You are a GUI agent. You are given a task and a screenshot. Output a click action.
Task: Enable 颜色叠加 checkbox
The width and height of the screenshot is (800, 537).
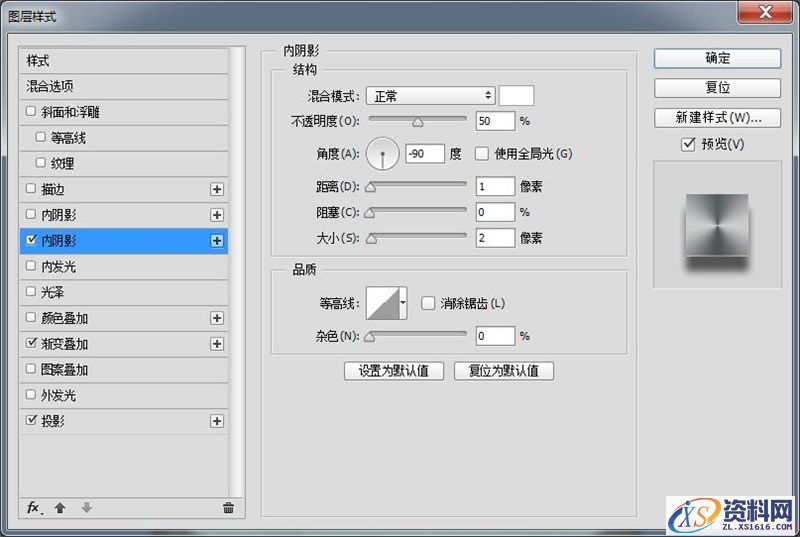(31, 317)
